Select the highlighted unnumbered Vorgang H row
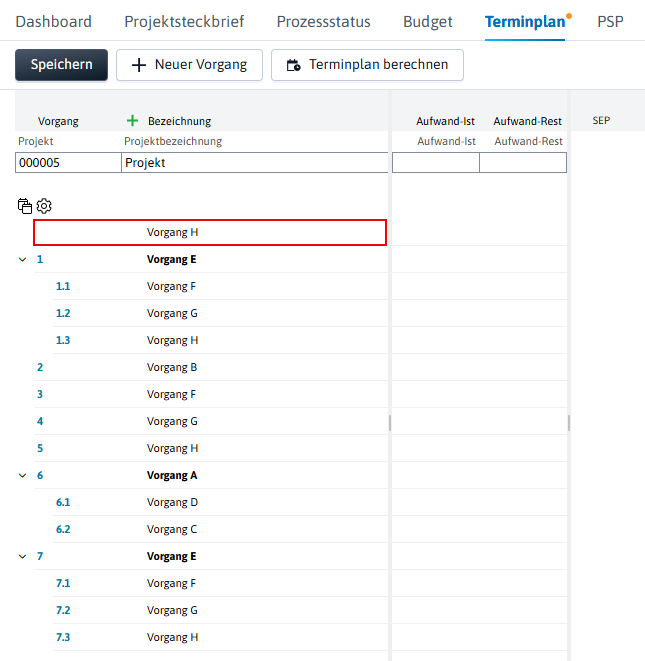The image size is (645, 661). (210, 232)
